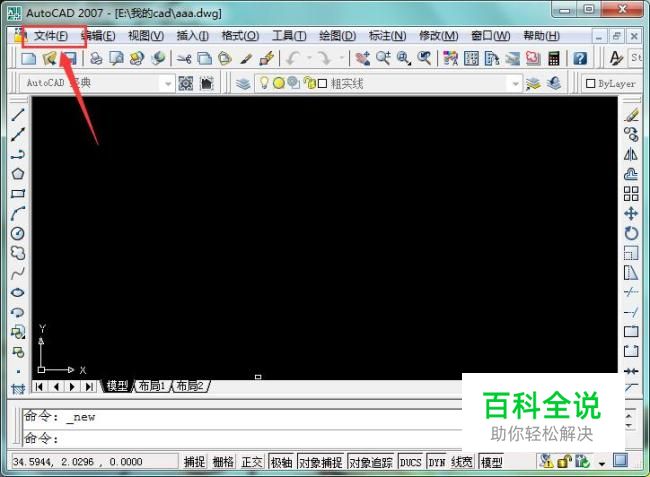Image resolution: width=650 pixels, height=477 pixels.
Task: Toggle 正交 ortho mode
Action: [252, 462]
